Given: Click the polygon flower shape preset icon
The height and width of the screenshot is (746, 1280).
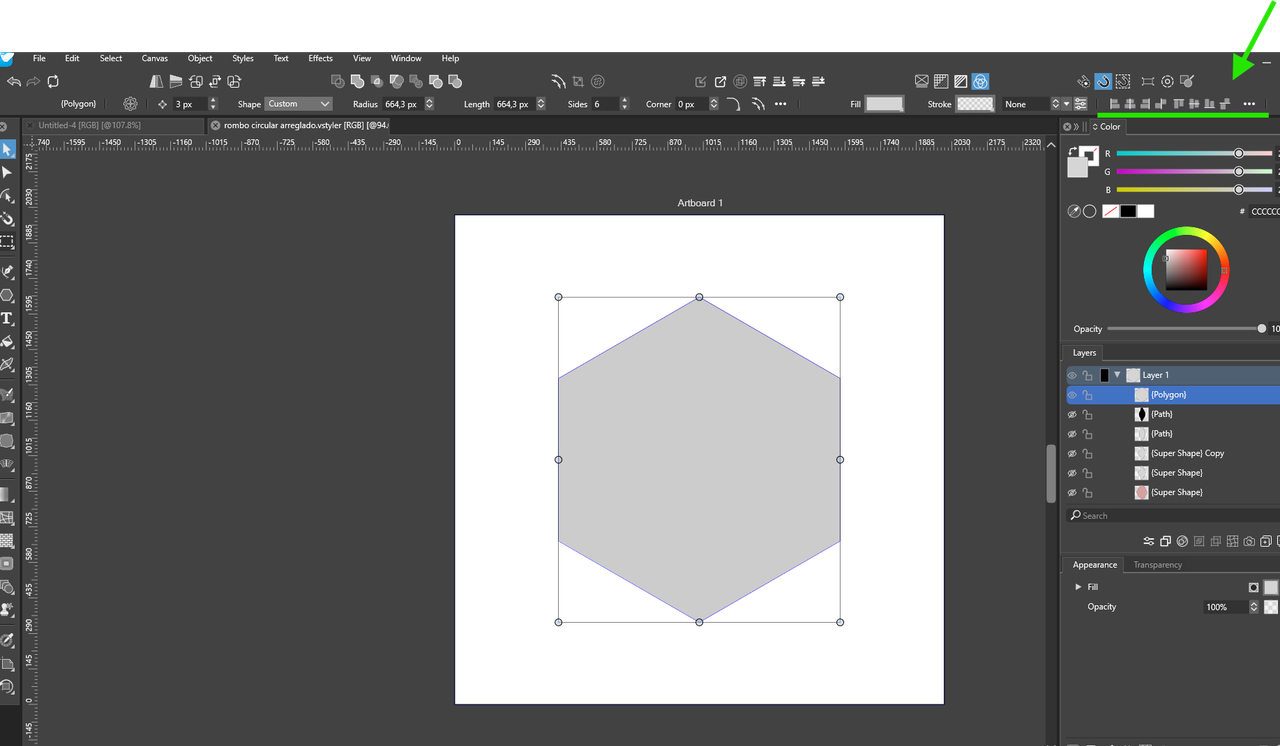Looking at the screenshot, I should (x=130, y=104).
